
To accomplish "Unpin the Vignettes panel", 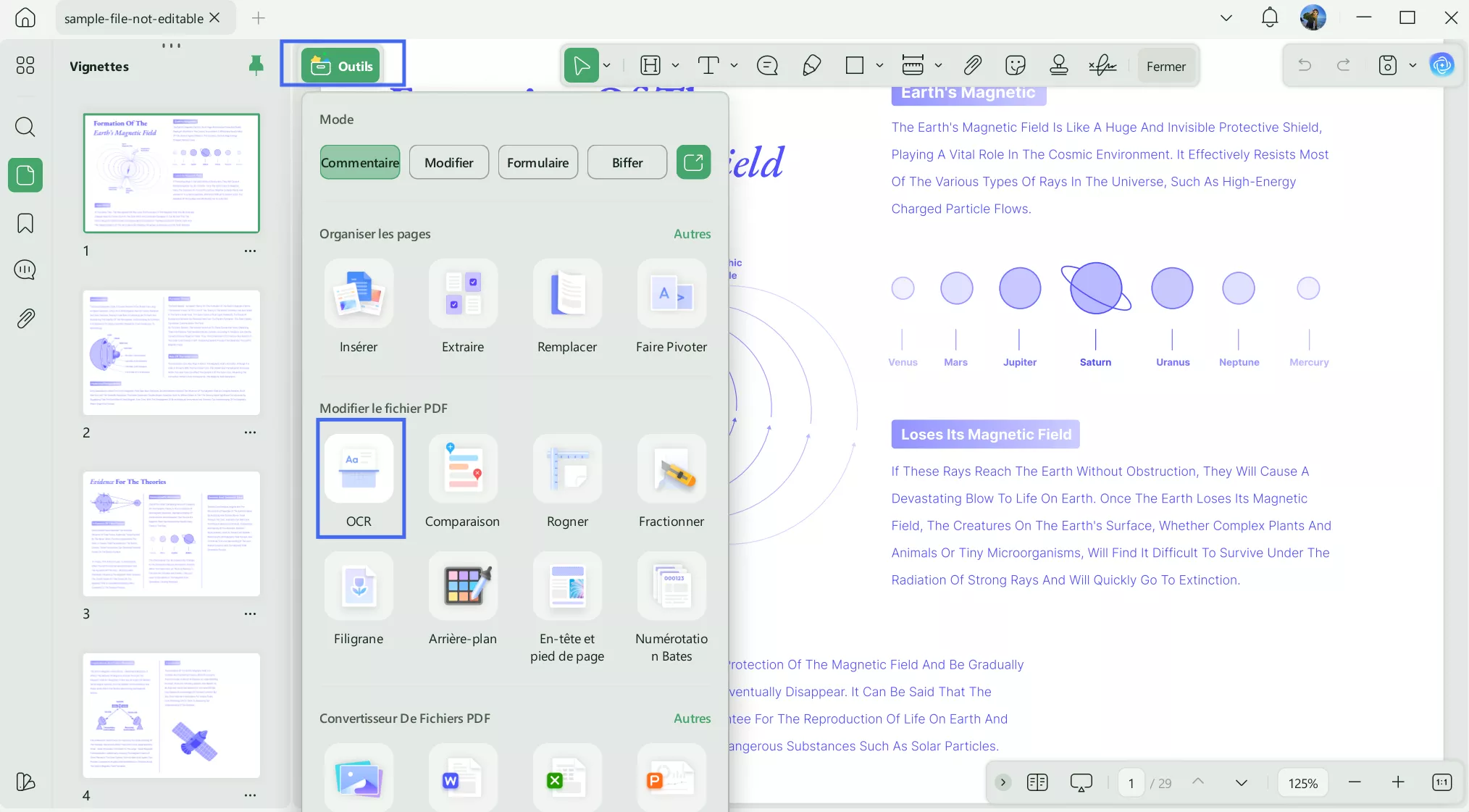I will click(x=256, y=66).
